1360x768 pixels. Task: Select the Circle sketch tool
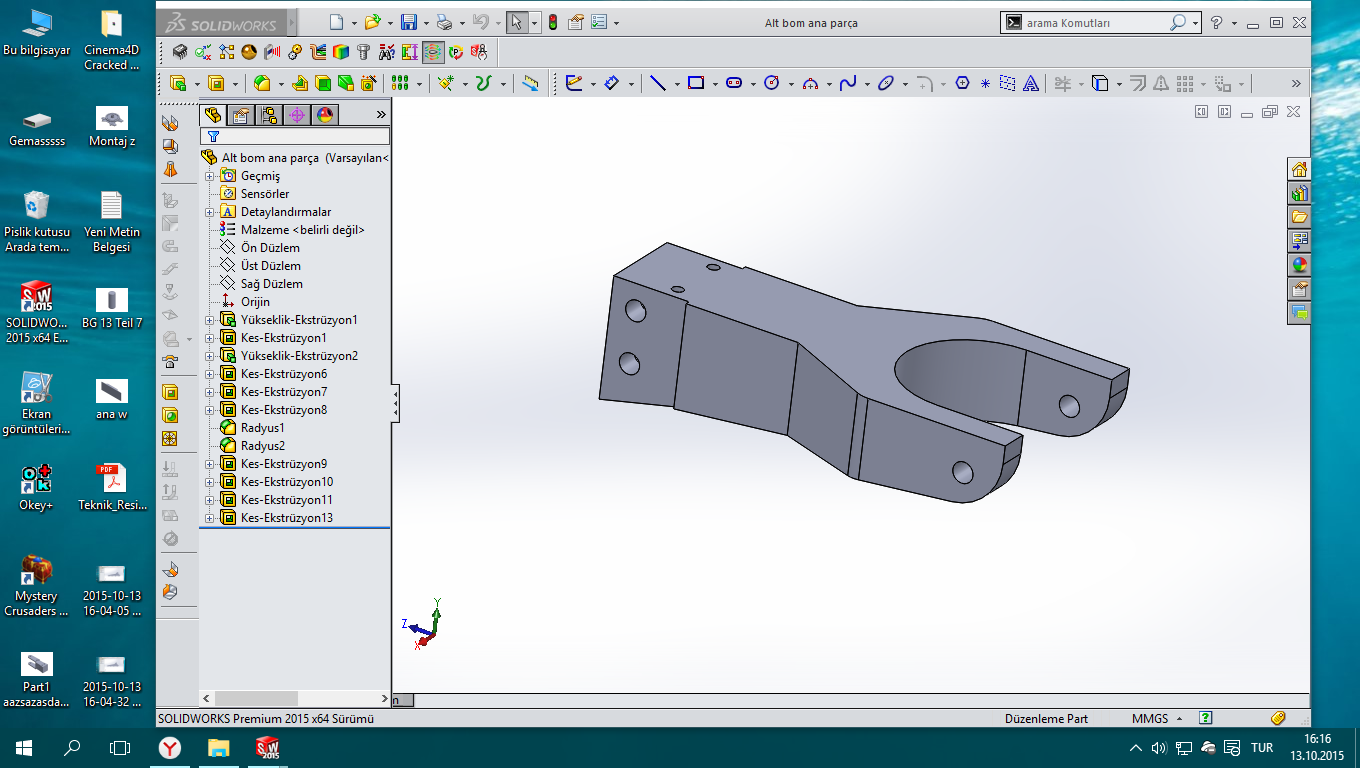pyautogui.click(x=771, y=84)
